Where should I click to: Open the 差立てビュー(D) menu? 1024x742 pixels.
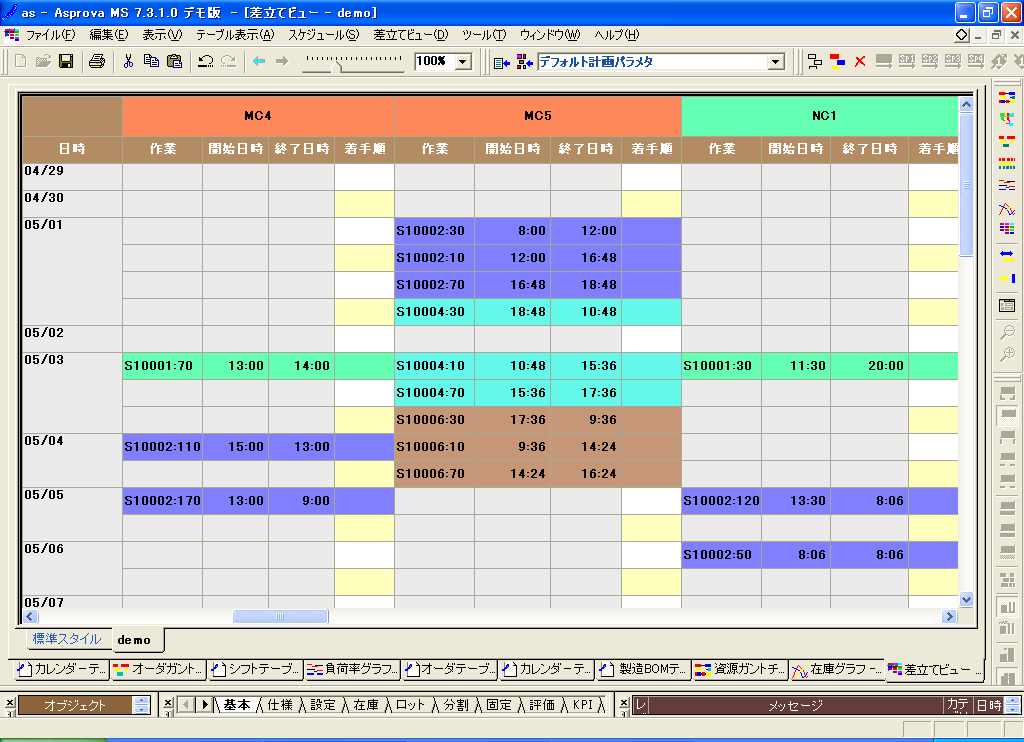click(x=410, y=35)
